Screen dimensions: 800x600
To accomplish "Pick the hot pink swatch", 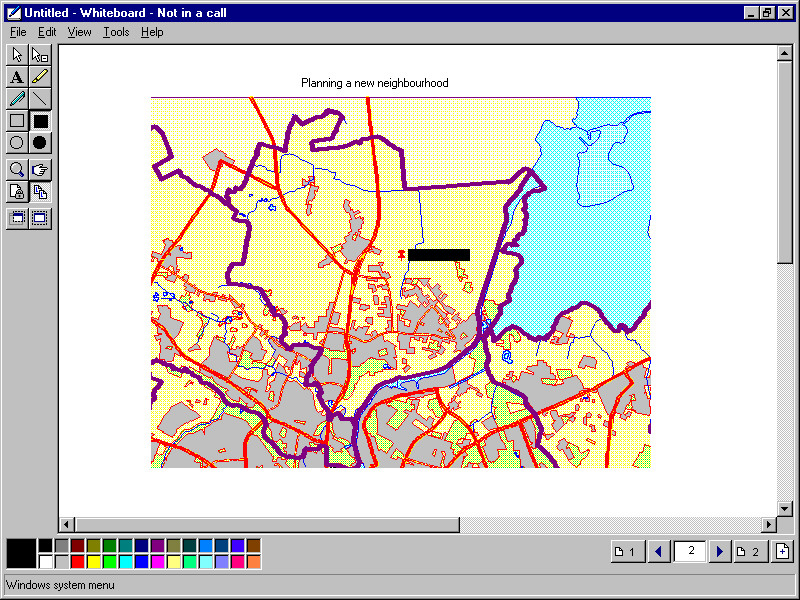I will pos(238,562).
